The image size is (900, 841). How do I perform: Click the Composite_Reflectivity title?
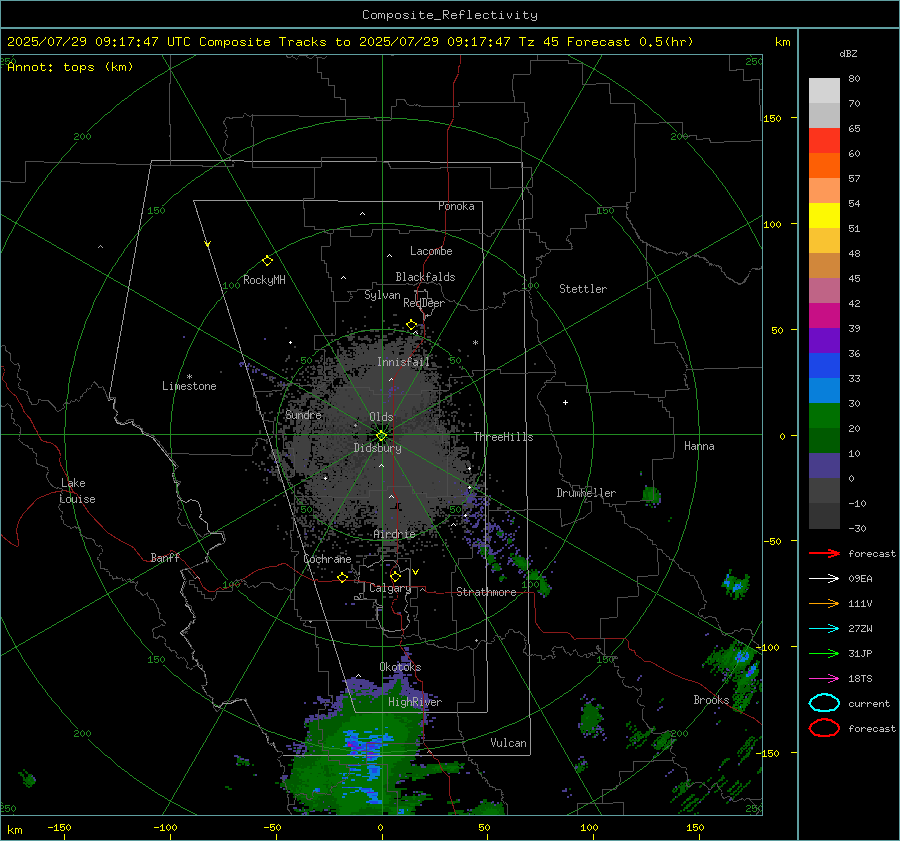449,15
